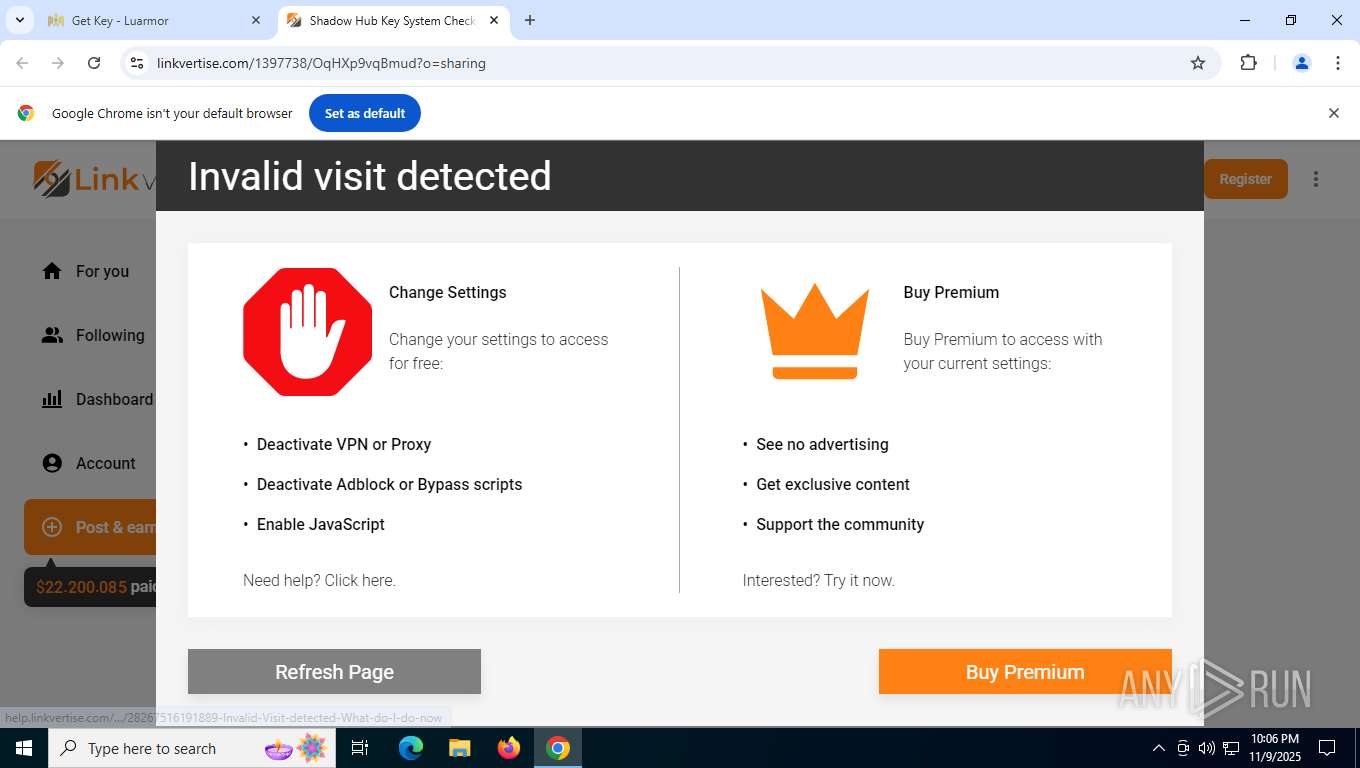The width and height of the screenshot is (1360, 768).
Task: Click the Register button
Action: tap(1245, 179)
